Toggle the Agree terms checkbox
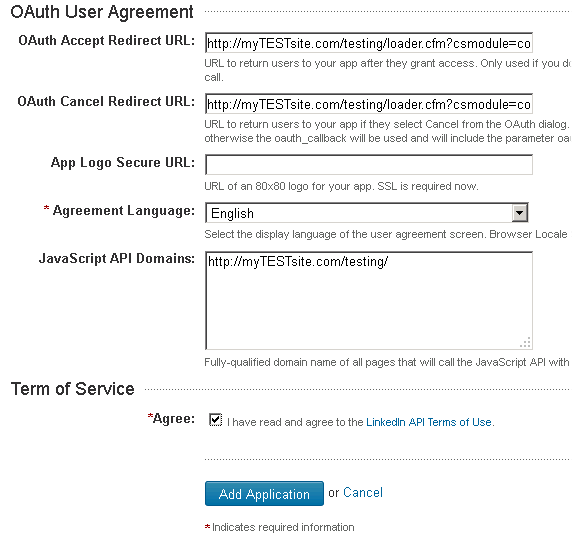572x537 pixels. point(215,420)
